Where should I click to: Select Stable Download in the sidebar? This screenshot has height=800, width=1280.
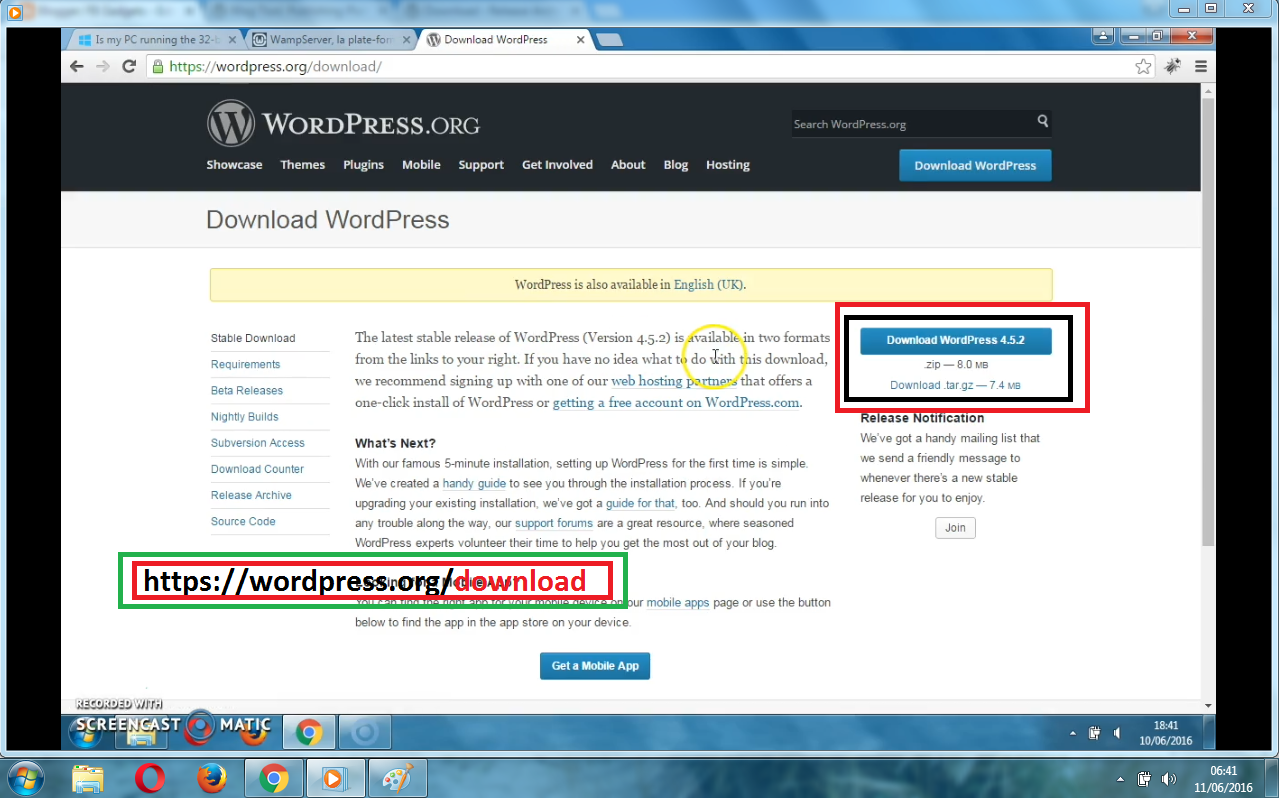(x=253, y=338)
